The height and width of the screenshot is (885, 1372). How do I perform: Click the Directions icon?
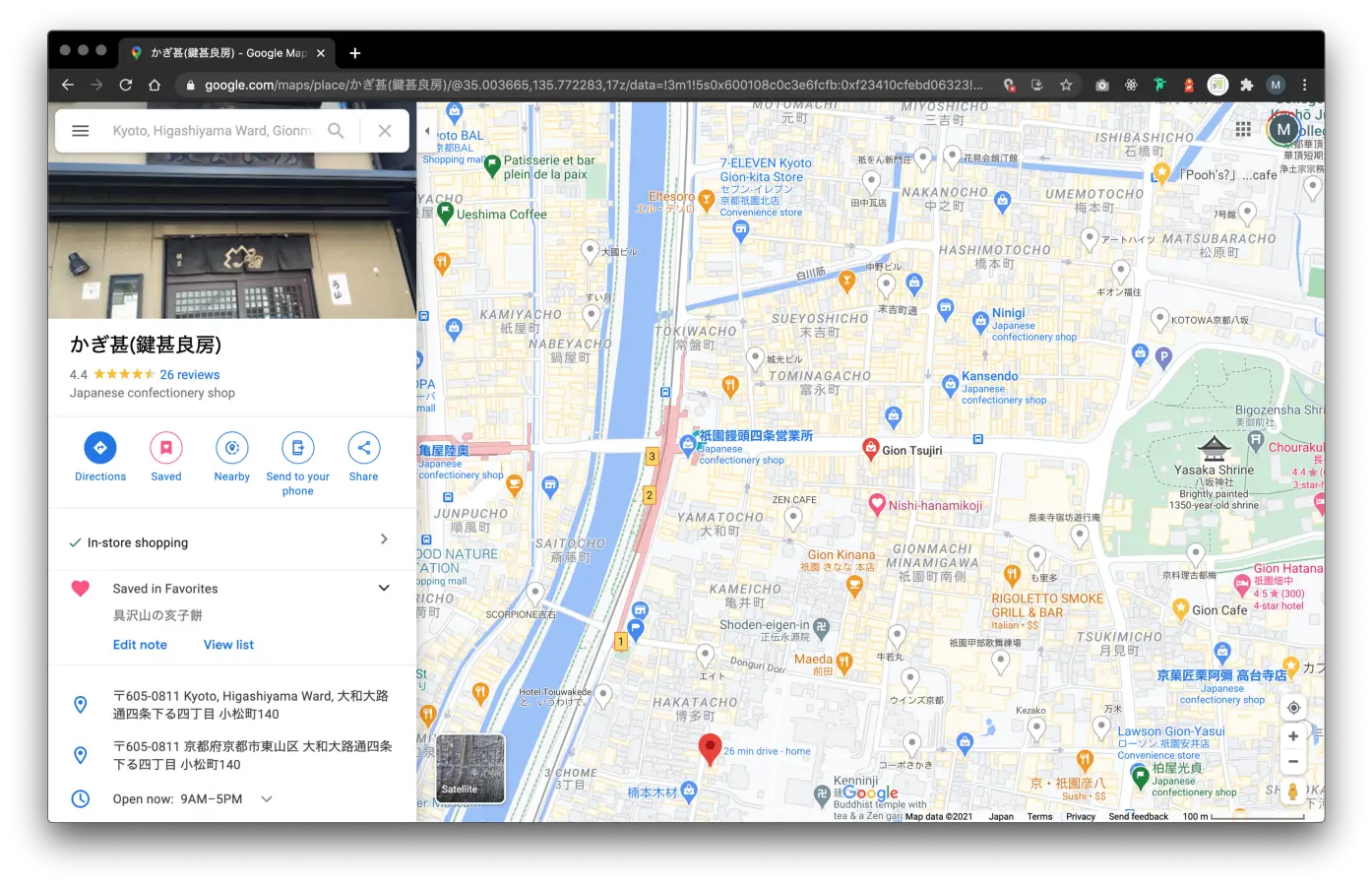point(100,448)
